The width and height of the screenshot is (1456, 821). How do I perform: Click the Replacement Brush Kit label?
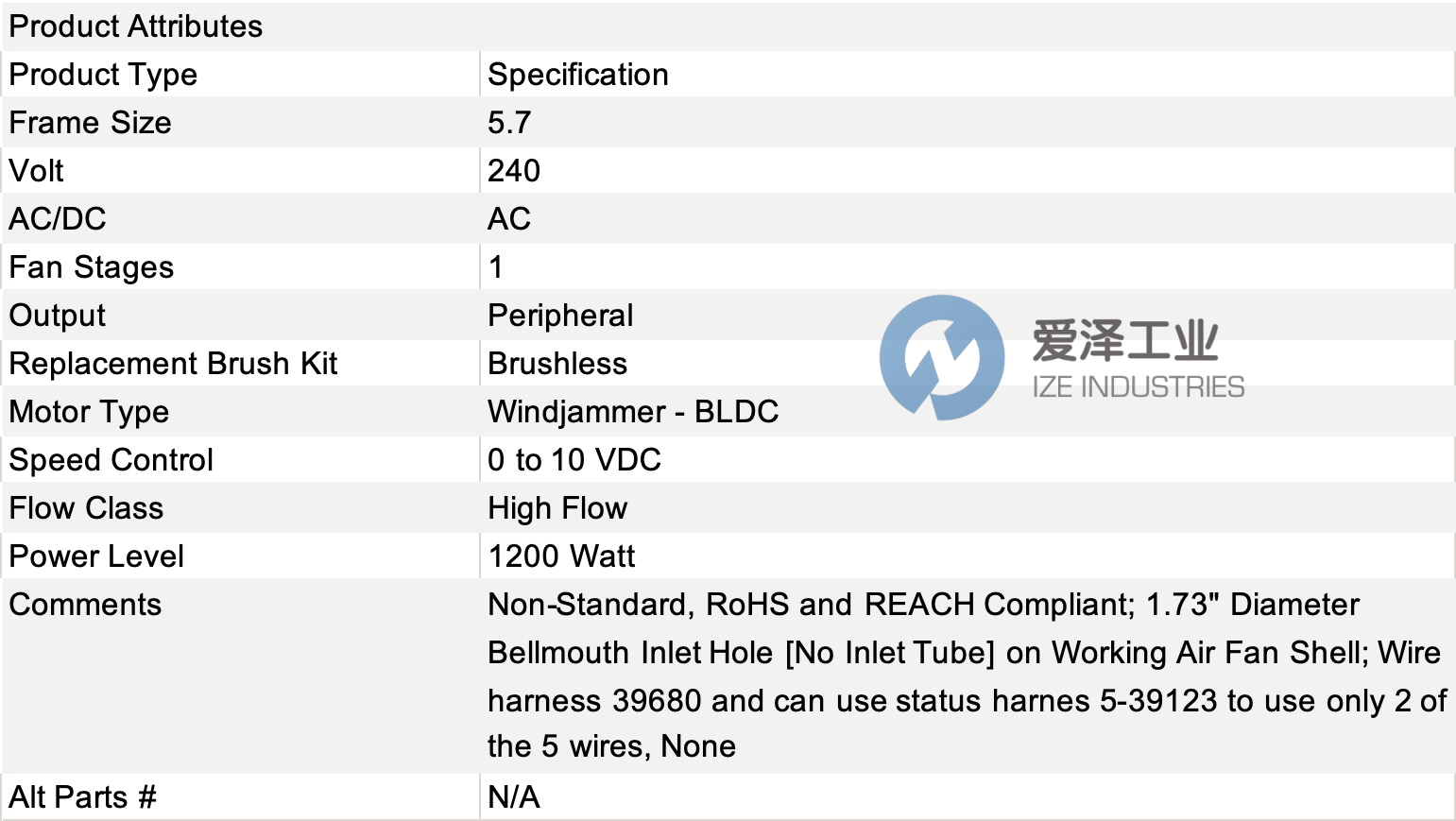[173, 364]
